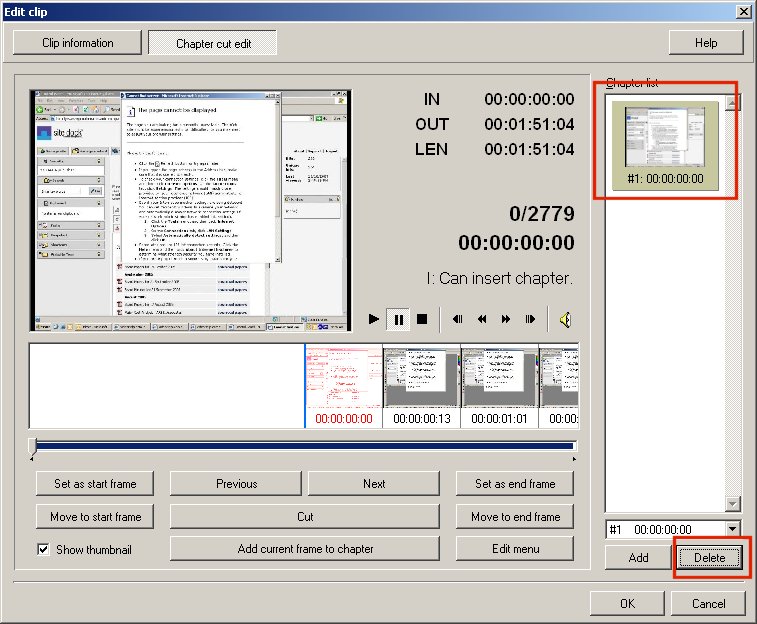Click chapter list scrollbar down arrow
This screenshot has height=624, width=757.
point(733,504)
